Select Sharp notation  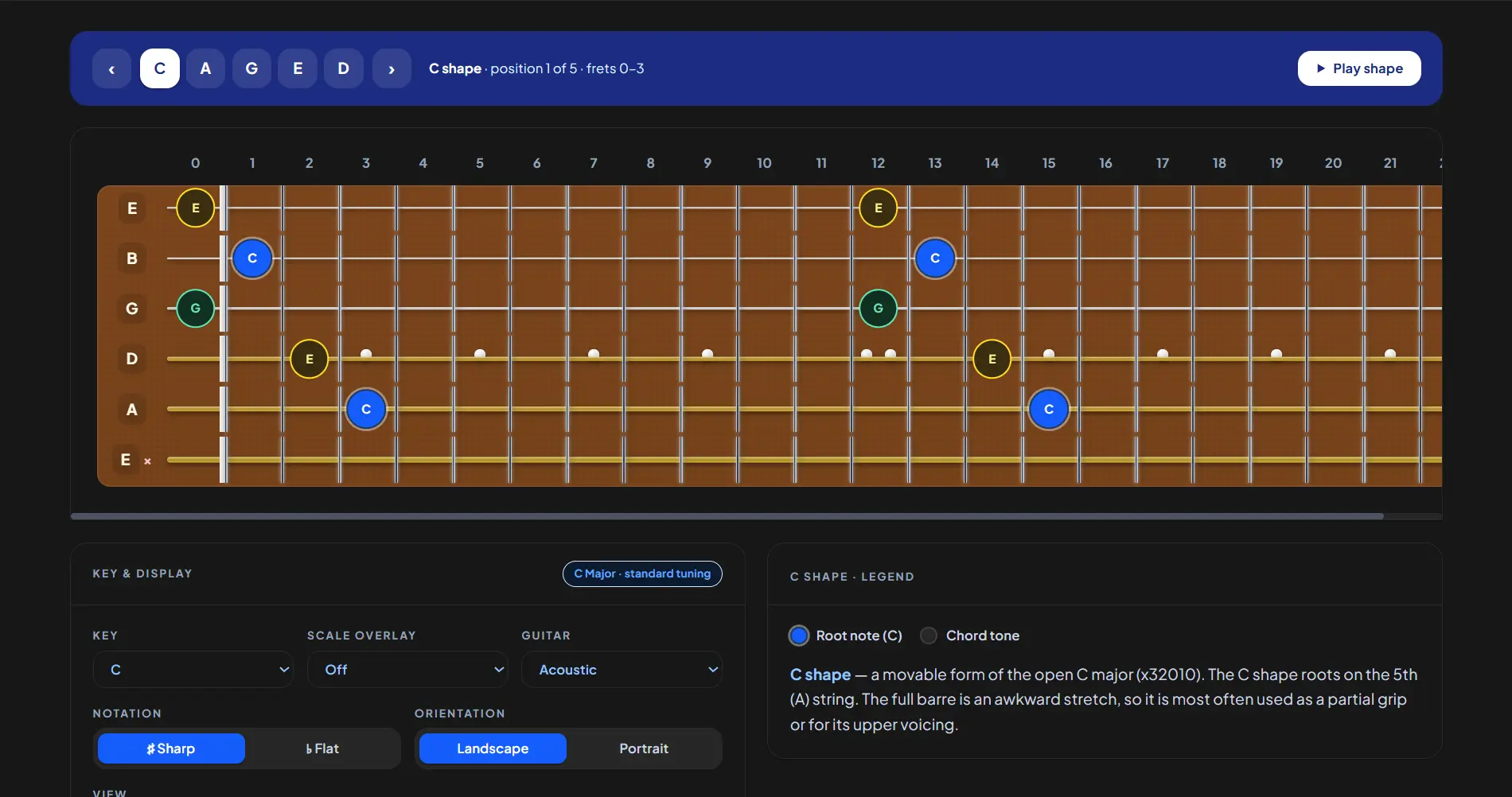point(171,748)
